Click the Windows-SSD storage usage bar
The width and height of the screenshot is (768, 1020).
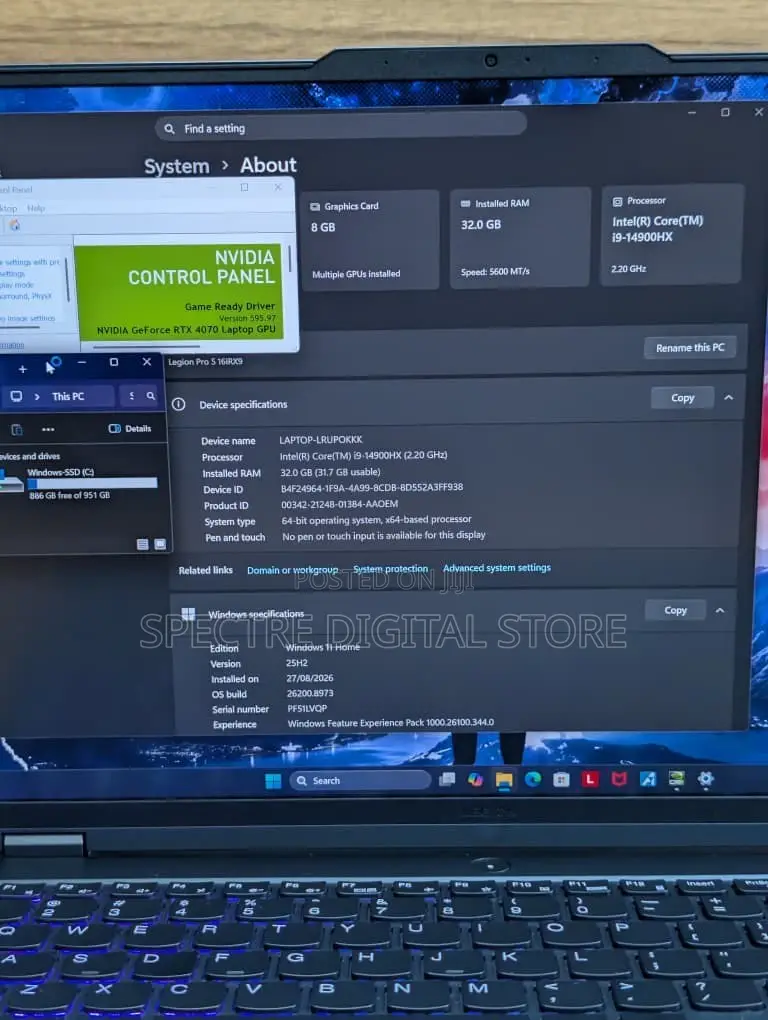(92, 483)
